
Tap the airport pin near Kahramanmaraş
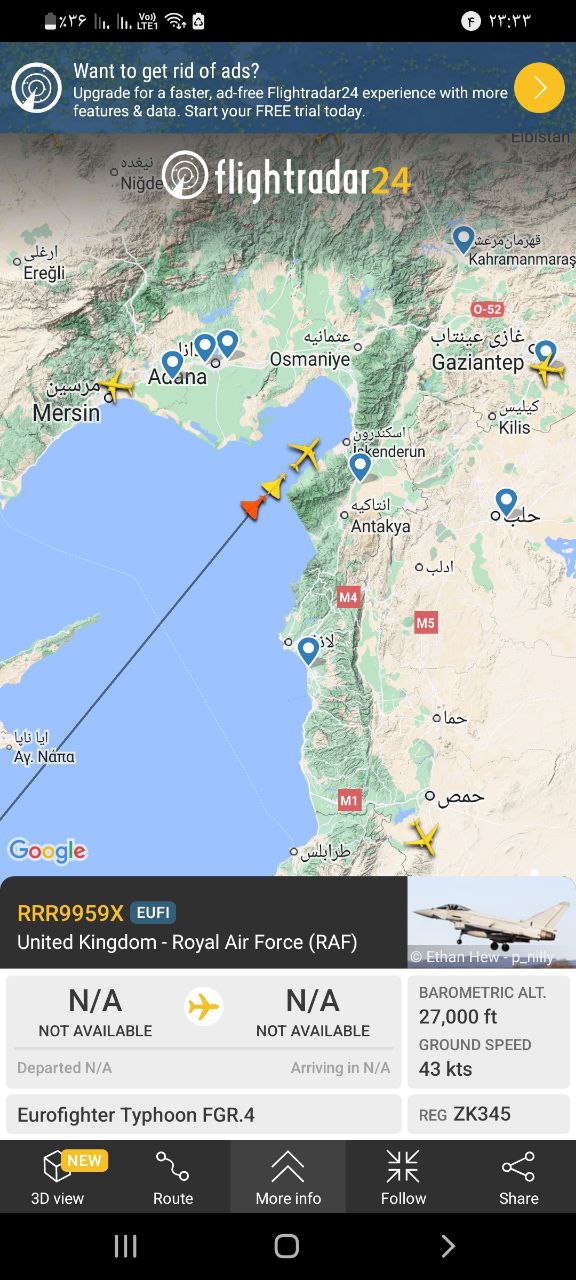(462, 240)
